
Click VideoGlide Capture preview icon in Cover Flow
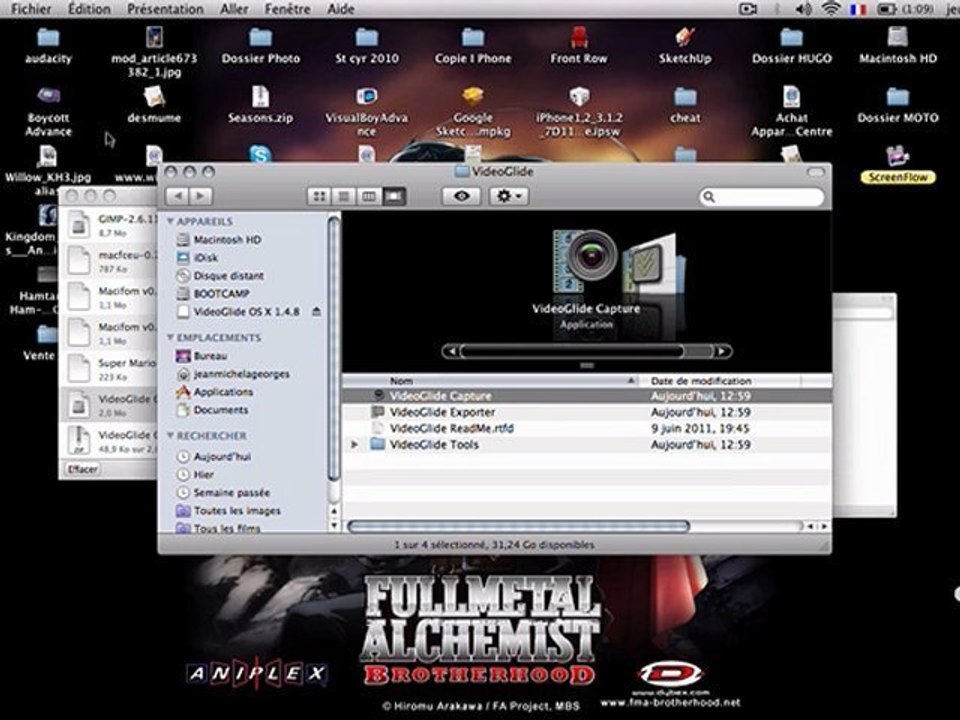click(587, 262)
